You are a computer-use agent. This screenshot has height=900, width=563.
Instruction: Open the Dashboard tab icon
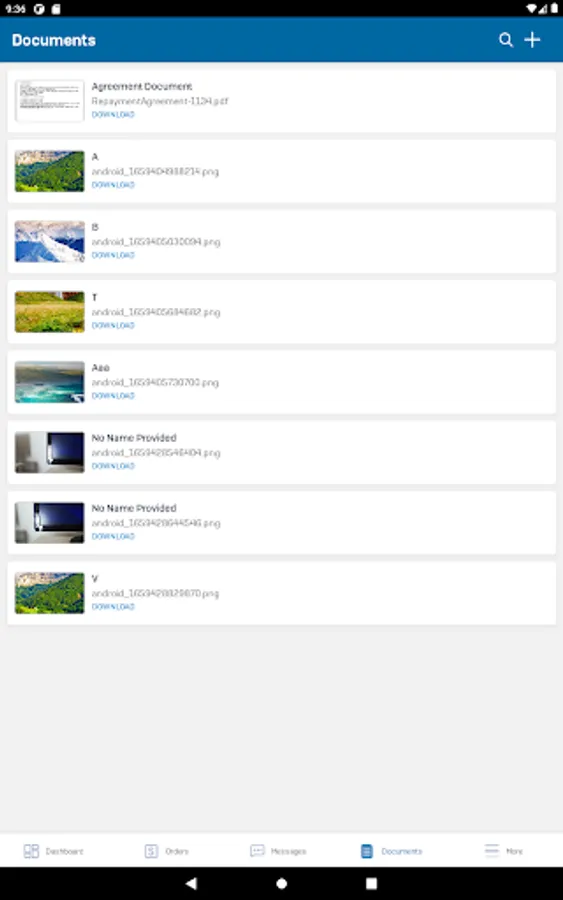31,851
